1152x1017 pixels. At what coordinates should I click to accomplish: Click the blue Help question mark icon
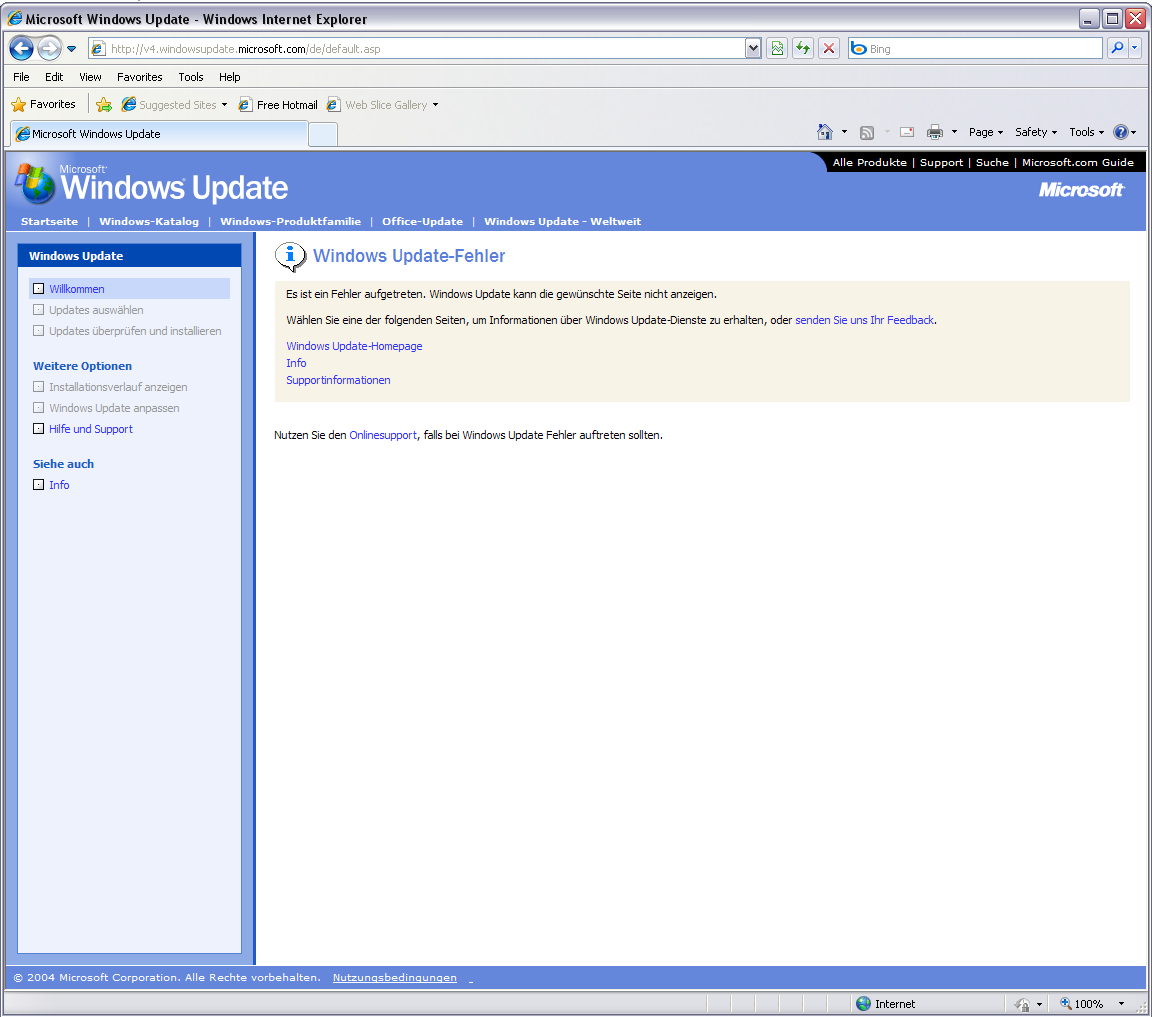click(x=1120, y=132)
